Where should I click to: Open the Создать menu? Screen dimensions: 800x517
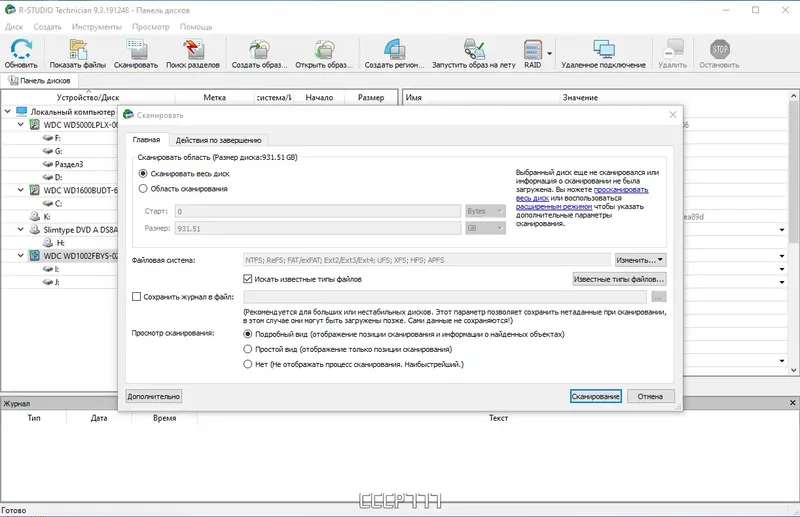pyautogui.click(x=47, y=27)
